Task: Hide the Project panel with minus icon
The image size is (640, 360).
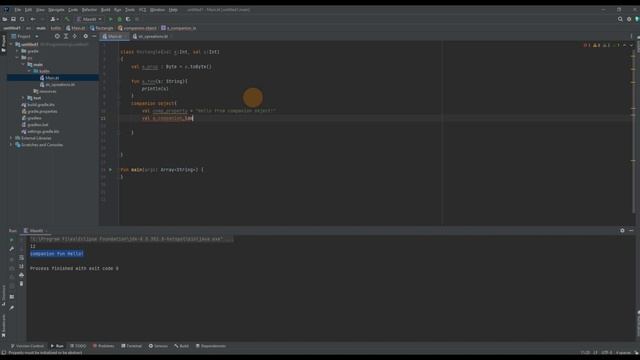Action: click(x=94, y=36)
